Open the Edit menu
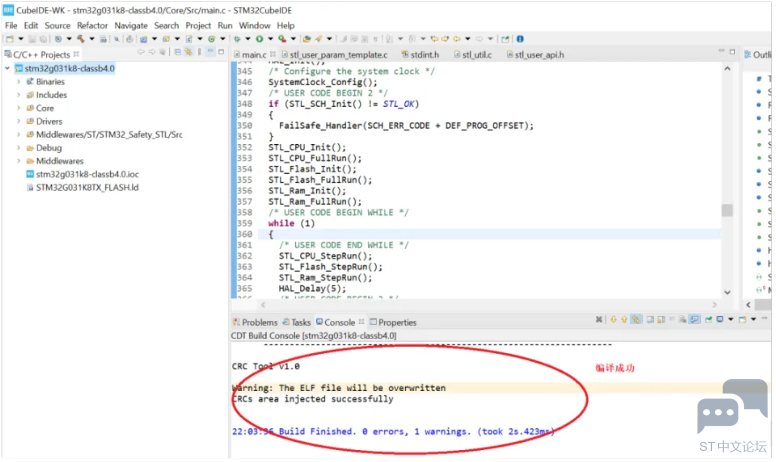 [31, 25]
